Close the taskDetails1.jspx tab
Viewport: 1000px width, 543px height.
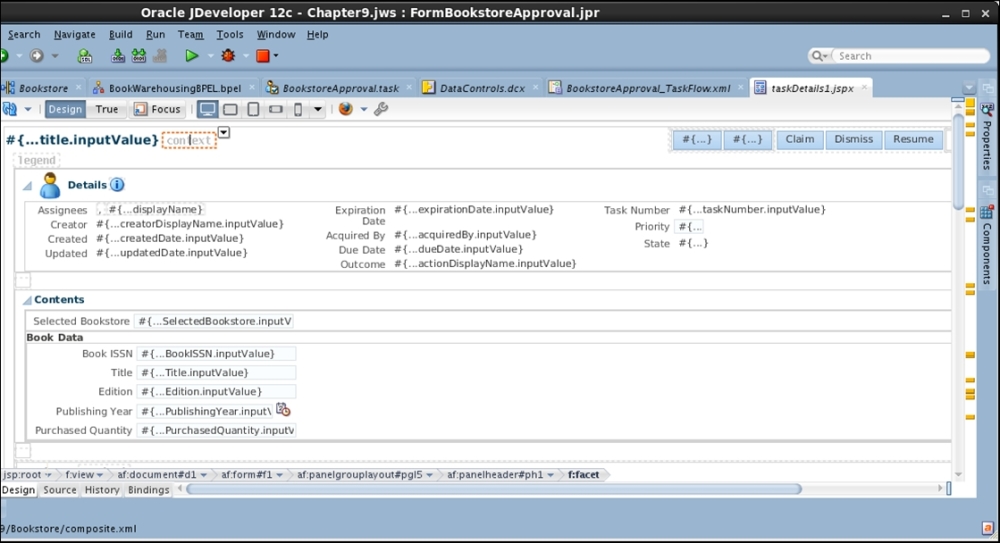click(865, 87)
